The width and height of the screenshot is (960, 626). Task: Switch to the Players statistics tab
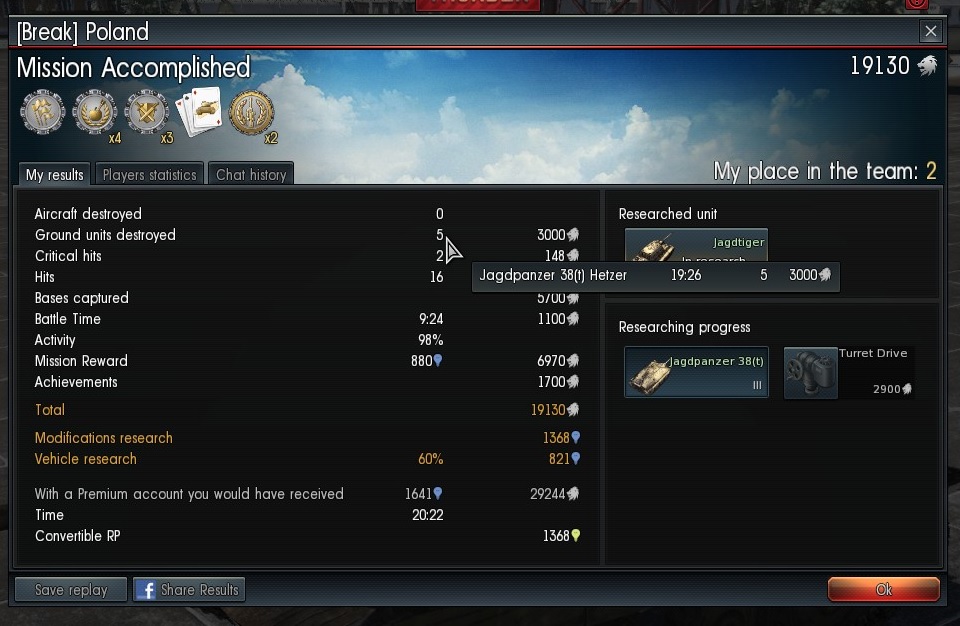coord(149,175)
